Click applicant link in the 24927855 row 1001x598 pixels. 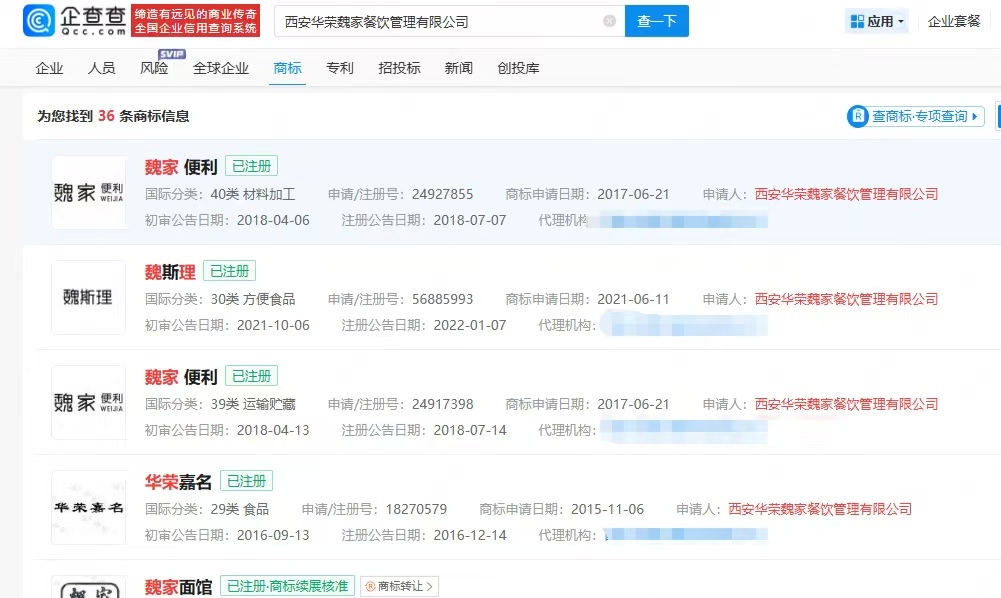847,194
